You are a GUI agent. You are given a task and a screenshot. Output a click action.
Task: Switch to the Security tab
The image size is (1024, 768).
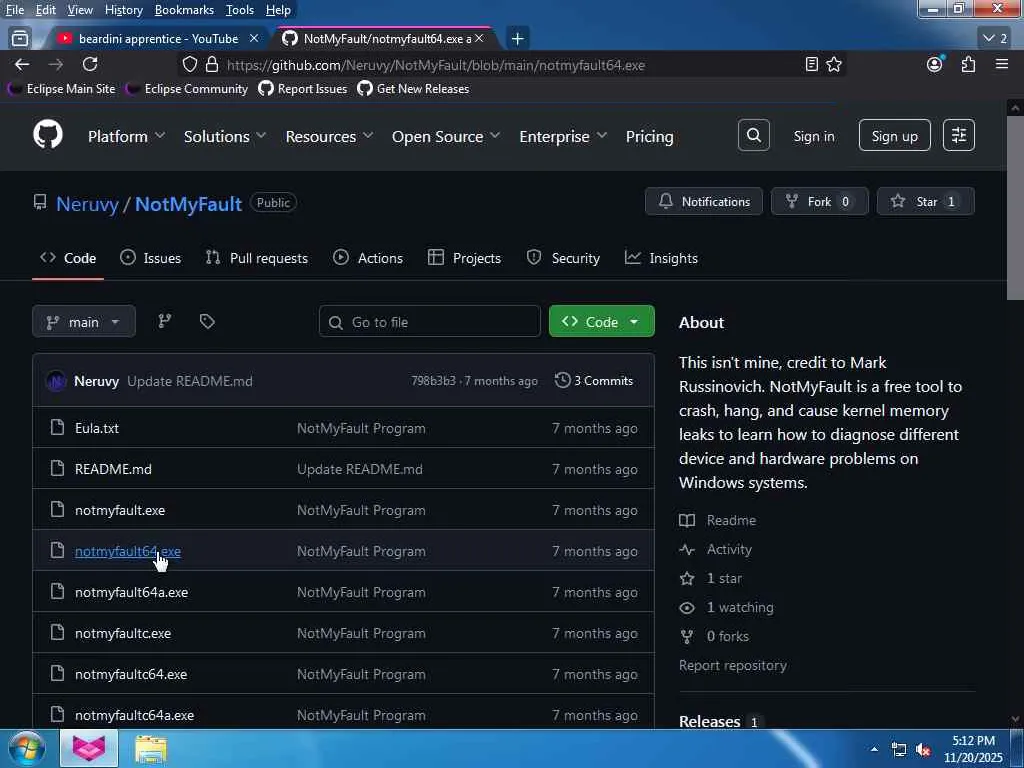pos(563,258)
